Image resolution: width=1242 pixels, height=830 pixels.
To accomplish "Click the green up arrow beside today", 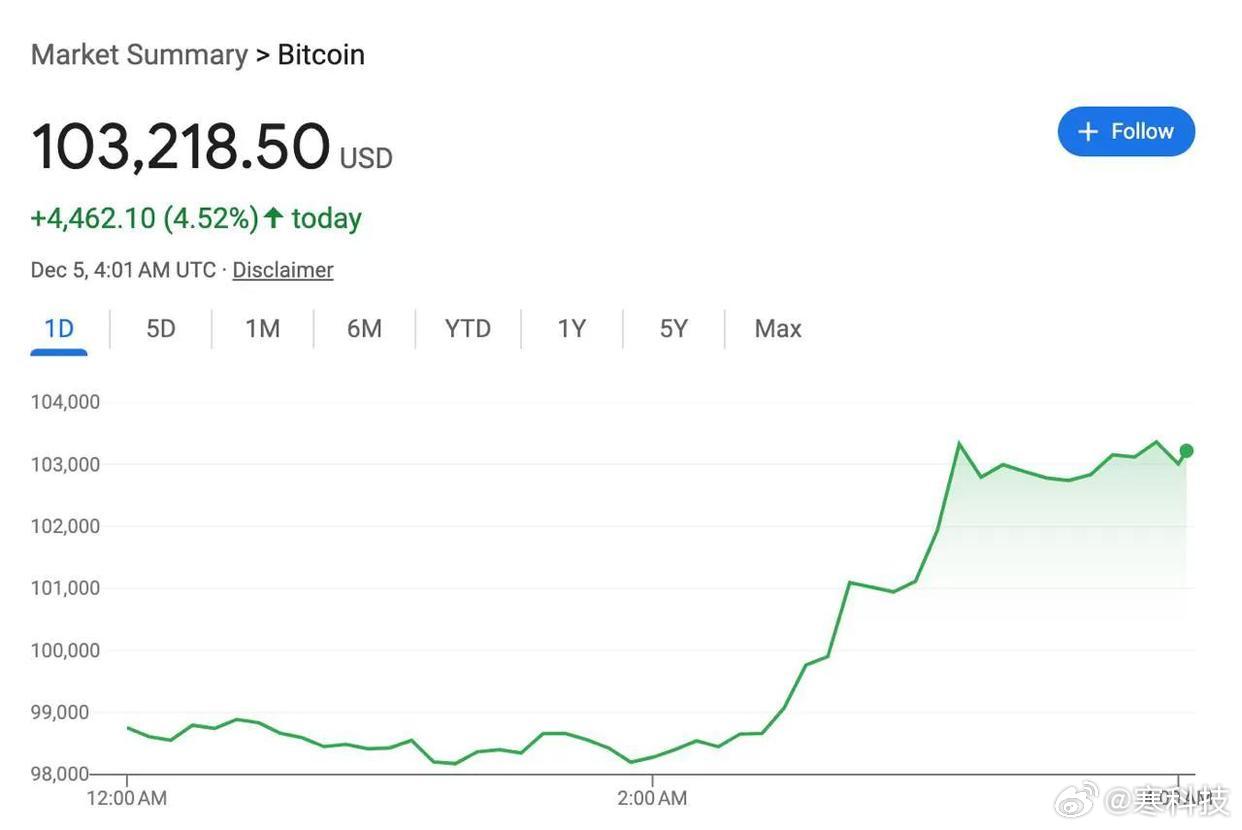I will pyautogui.click(x=274, y=218).
